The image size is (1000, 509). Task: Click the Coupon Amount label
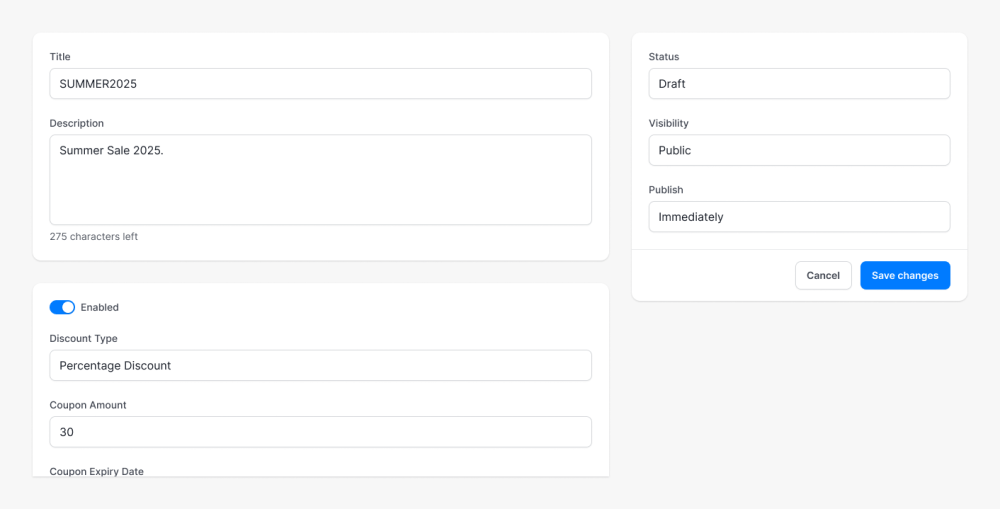pos(88,405)
